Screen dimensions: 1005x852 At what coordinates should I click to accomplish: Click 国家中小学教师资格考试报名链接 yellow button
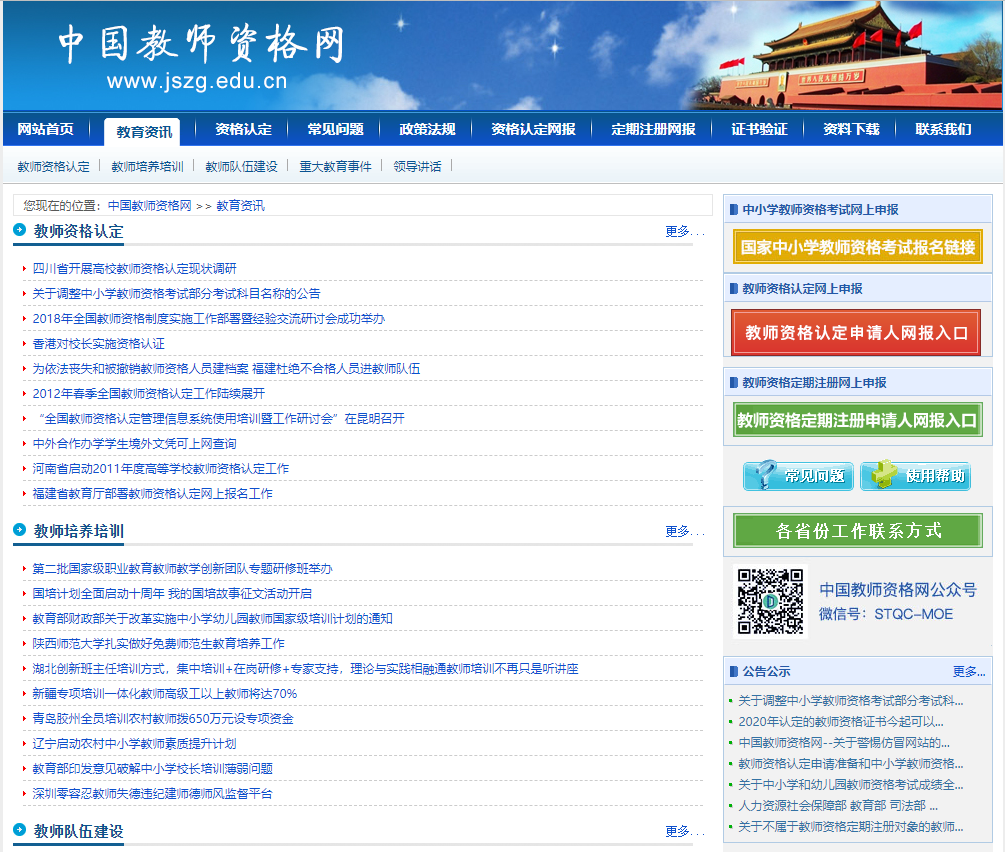click(858, 247)
